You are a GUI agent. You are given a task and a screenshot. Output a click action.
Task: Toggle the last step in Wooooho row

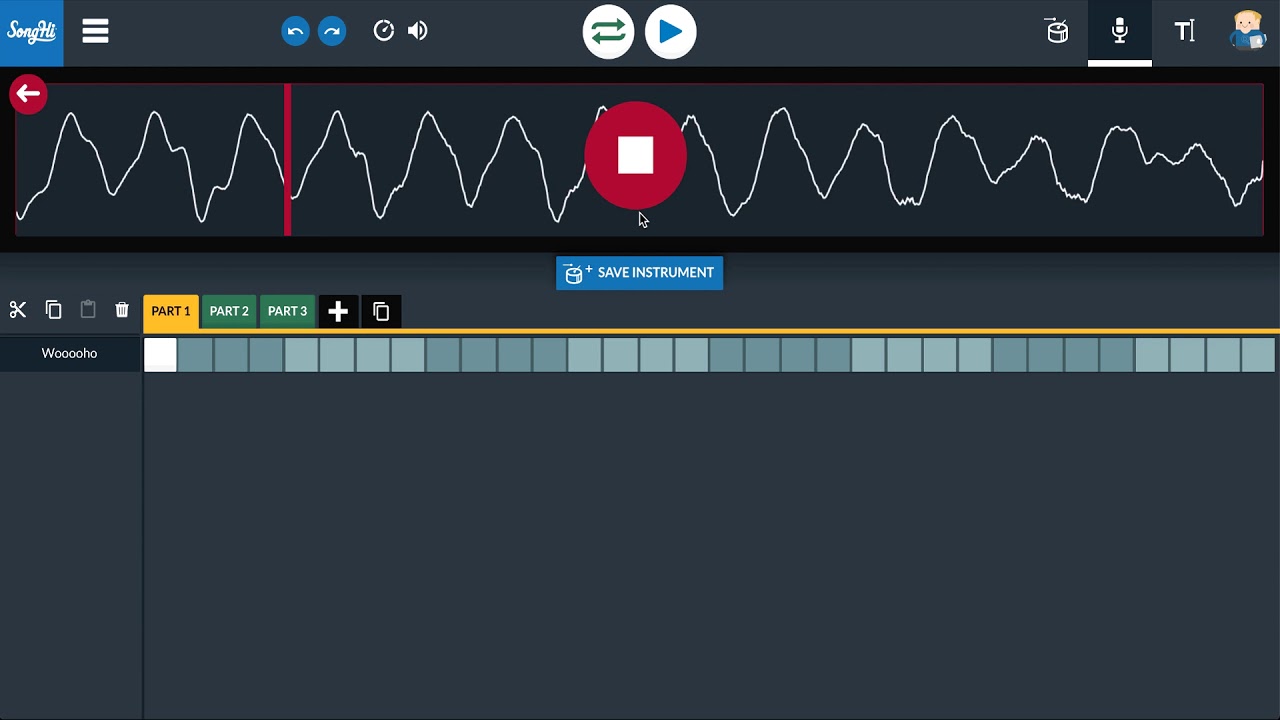[1258, 355]
